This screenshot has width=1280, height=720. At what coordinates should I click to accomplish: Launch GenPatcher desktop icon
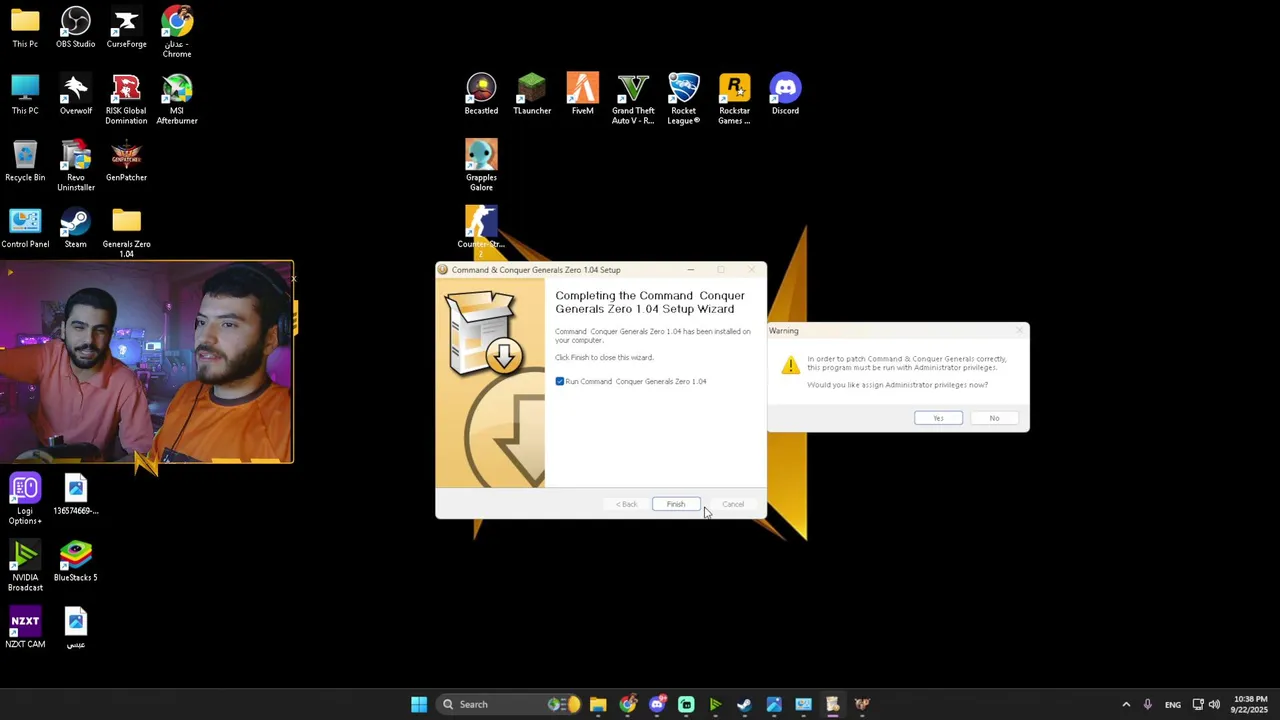tap(126, 161)
